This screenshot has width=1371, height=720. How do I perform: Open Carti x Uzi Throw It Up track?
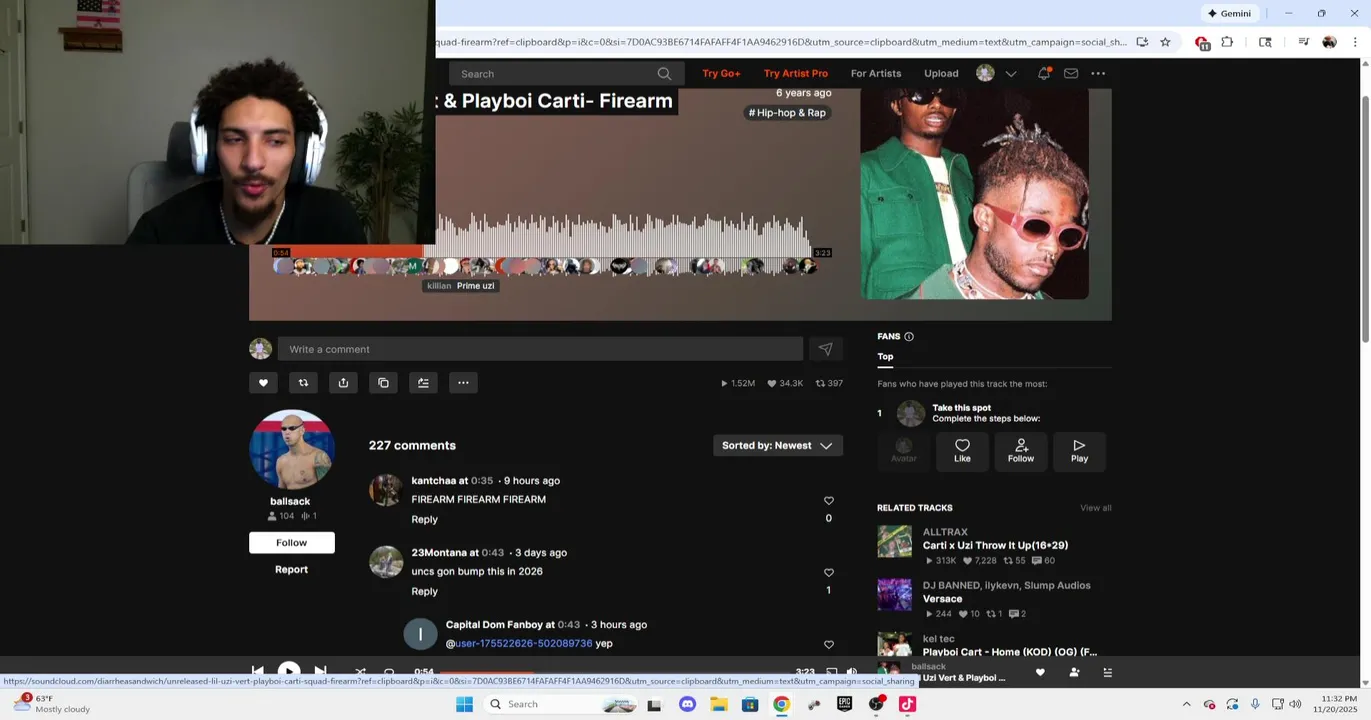(995, 545)
